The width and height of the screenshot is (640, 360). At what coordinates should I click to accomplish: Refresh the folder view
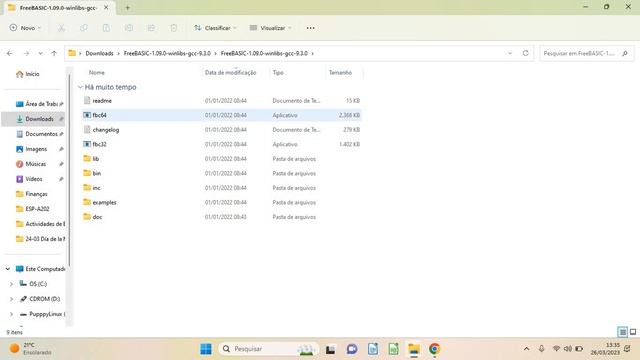click(x=525, y=53)
